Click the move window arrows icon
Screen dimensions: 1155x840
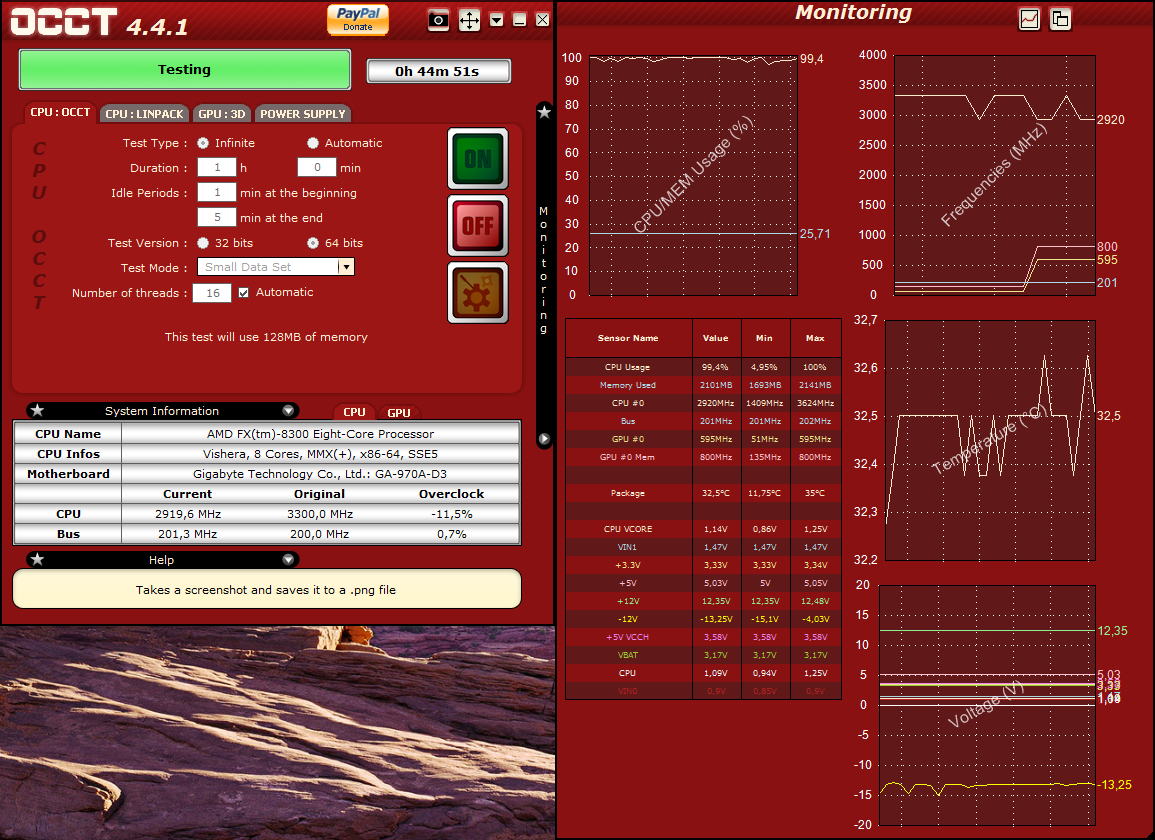point(469,20)
